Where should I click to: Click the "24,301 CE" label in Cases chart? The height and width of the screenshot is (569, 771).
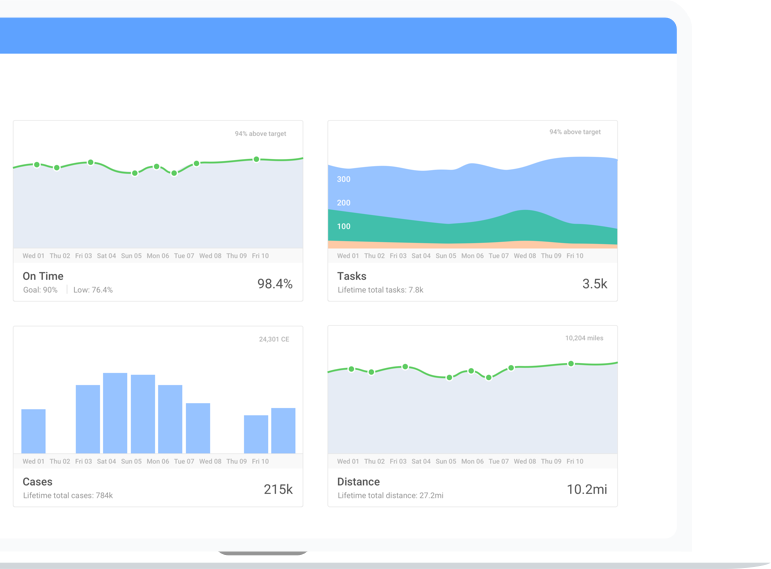click(x=274, y=339)
